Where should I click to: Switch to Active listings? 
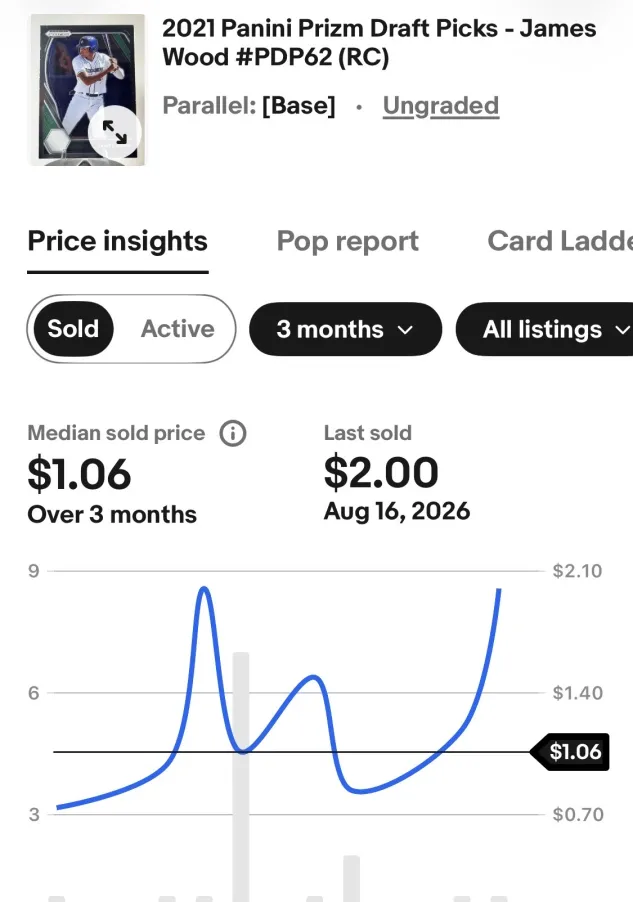[x=177, y=329]
